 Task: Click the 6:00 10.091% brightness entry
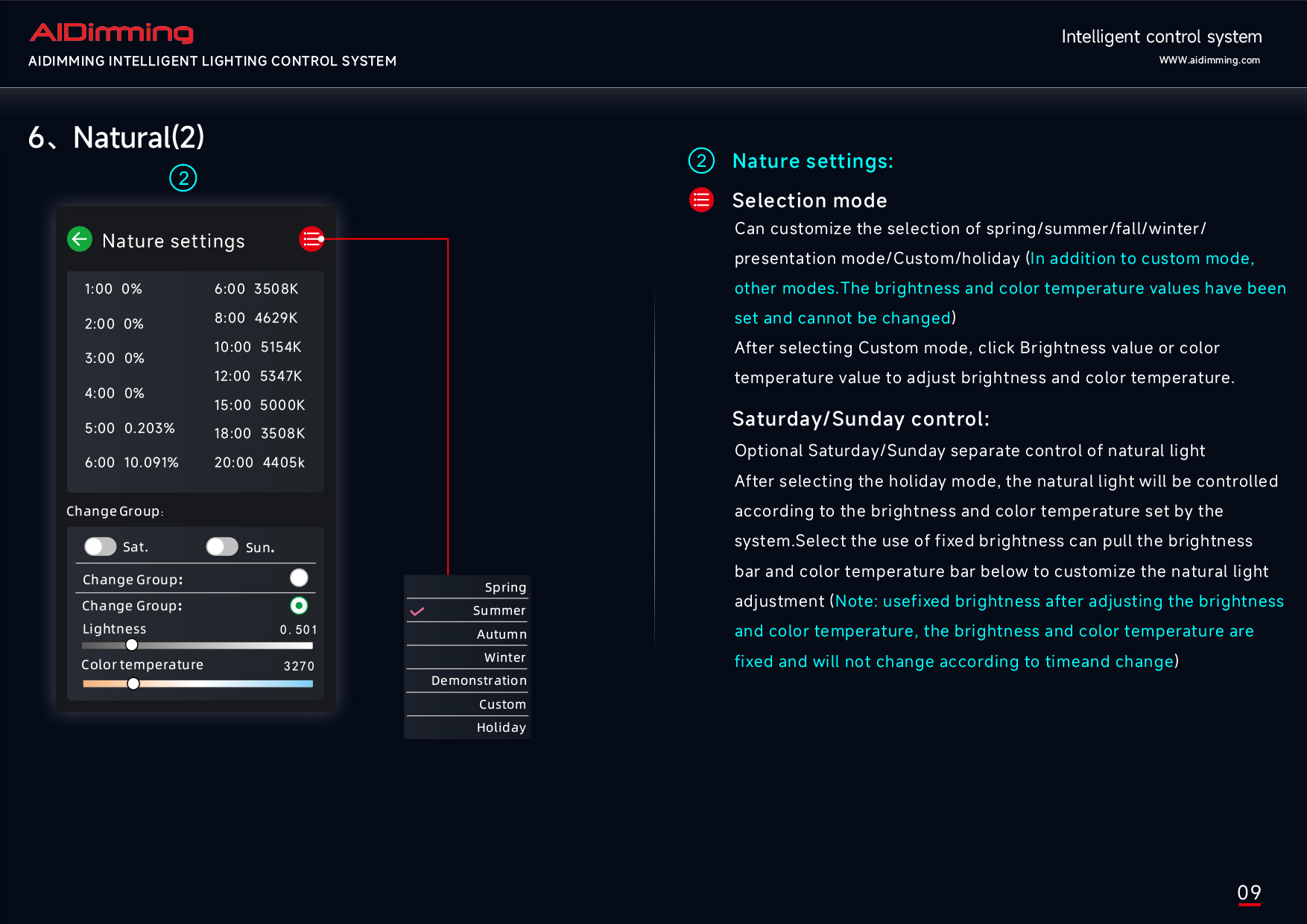click(131, 463)
